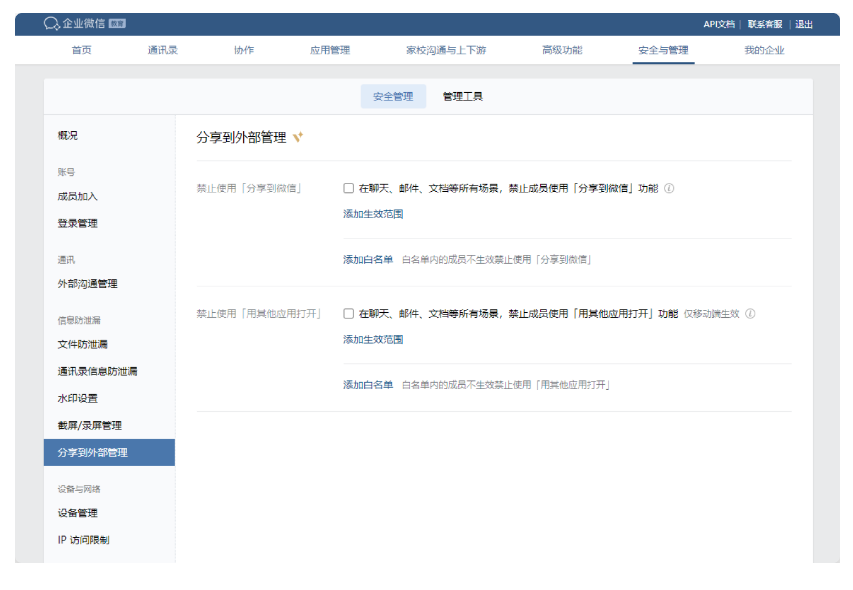Check the 禁止使用「用其他应用打开」checkbox
Screen dimensions: 853x590
346,311
